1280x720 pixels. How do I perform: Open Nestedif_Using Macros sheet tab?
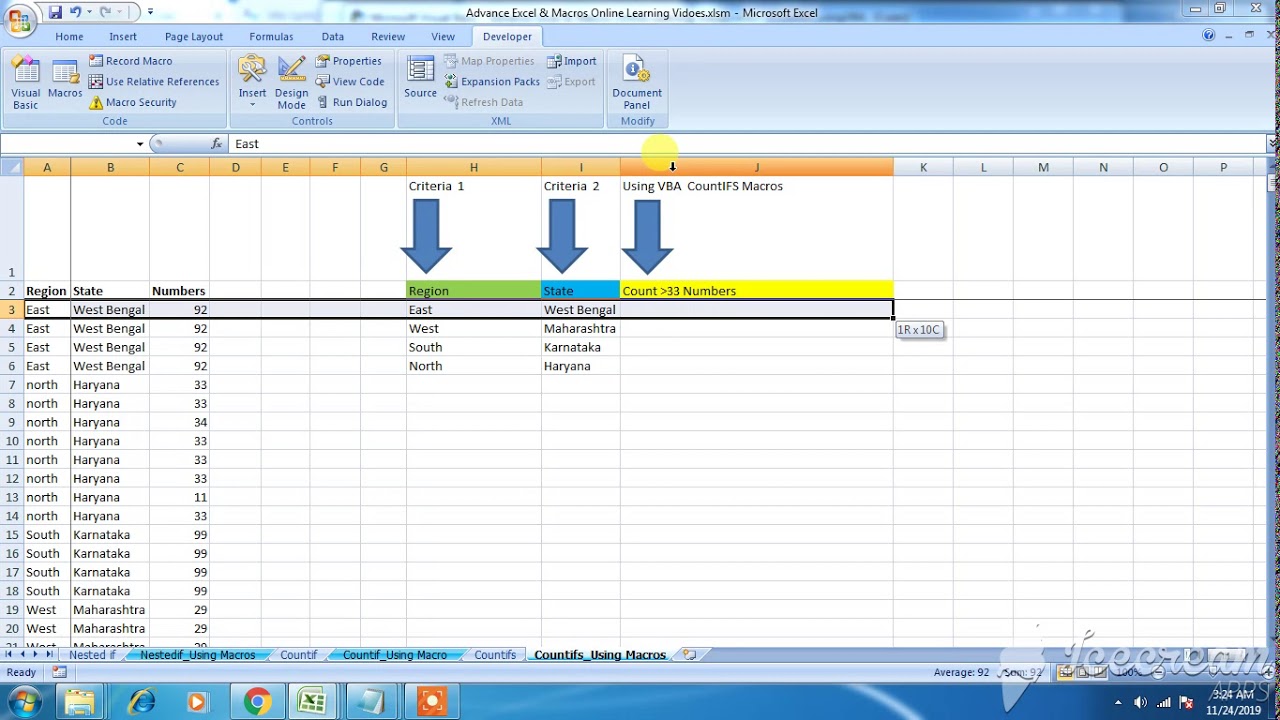pos(197,655)
